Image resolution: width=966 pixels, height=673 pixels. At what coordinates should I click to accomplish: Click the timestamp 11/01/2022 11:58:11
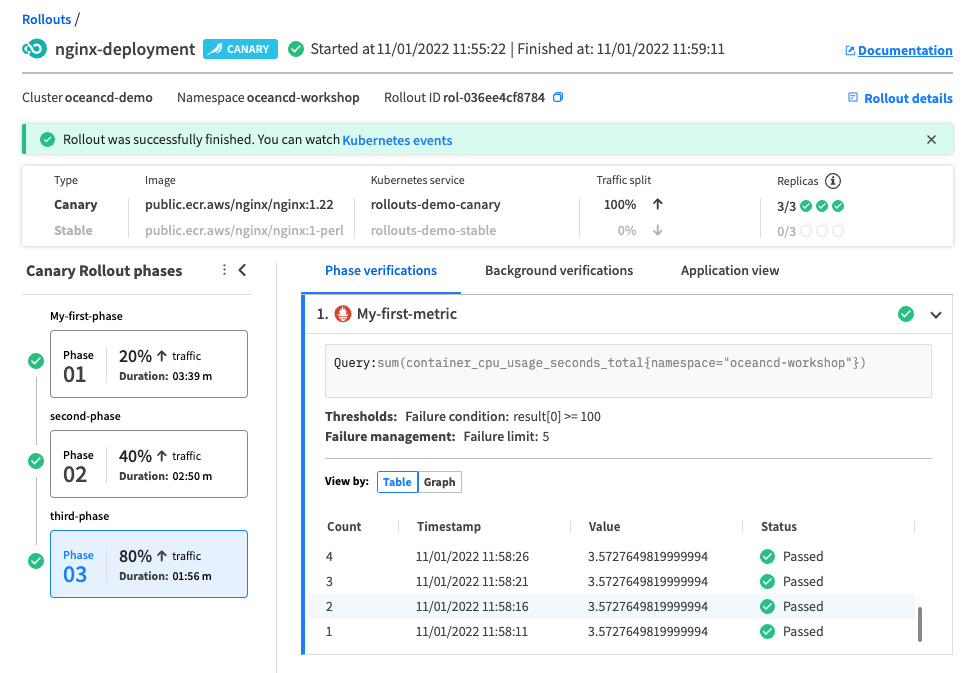(x=472, y=632)
